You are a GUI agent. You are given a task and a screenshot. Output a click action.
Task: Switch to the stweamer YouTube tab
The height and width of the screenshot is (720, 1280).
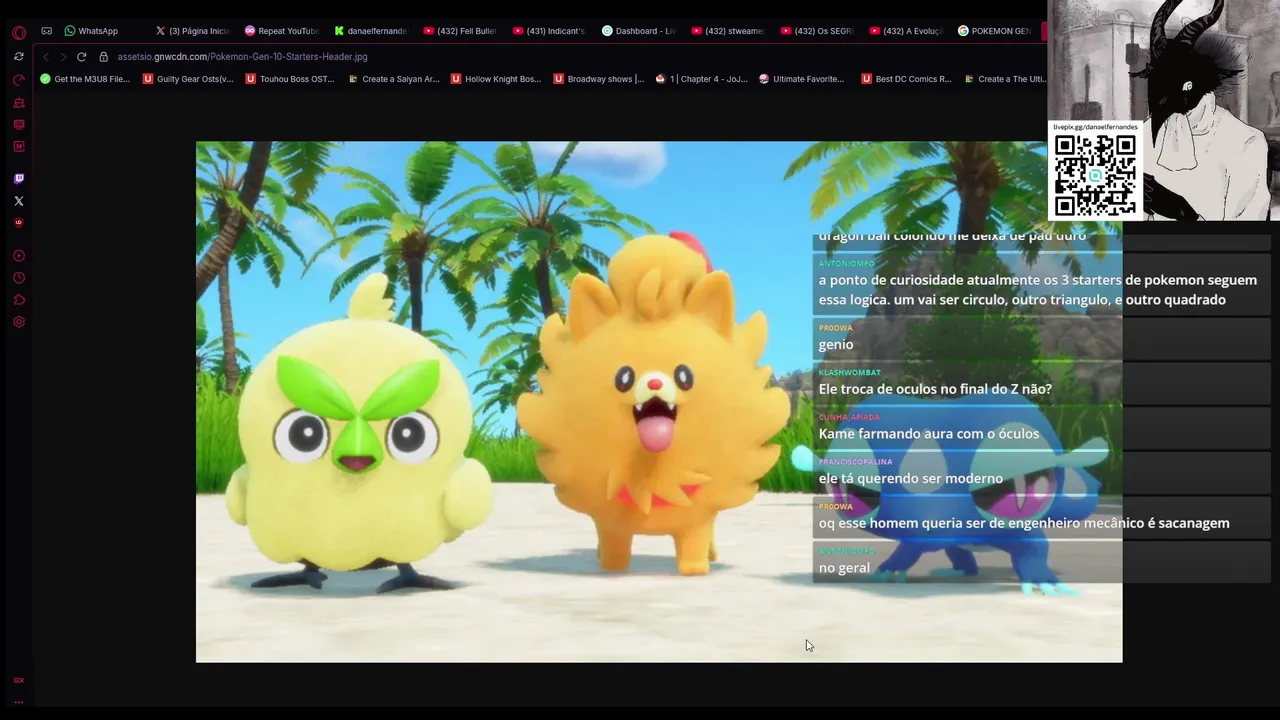point(727,31)
